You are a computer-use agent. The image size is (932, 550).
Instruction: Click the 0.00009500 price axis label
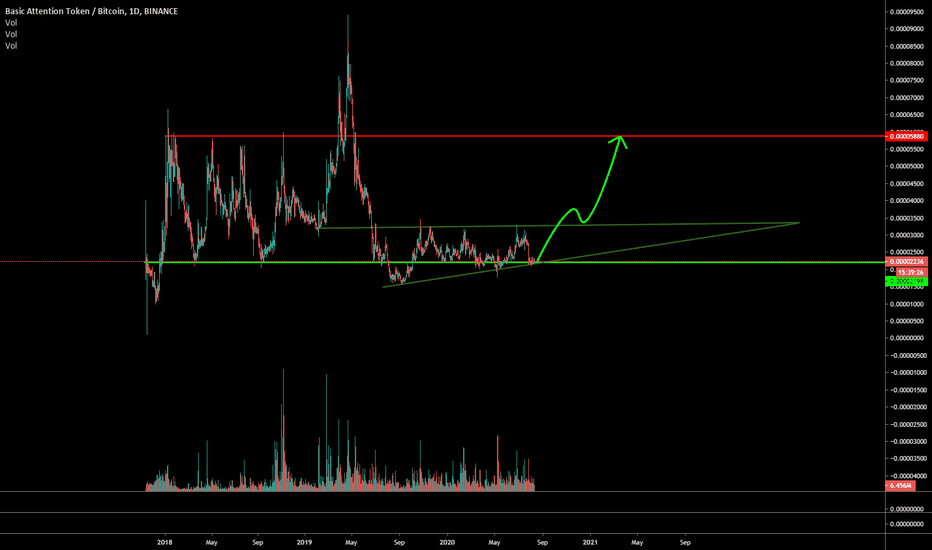(907, 11)
